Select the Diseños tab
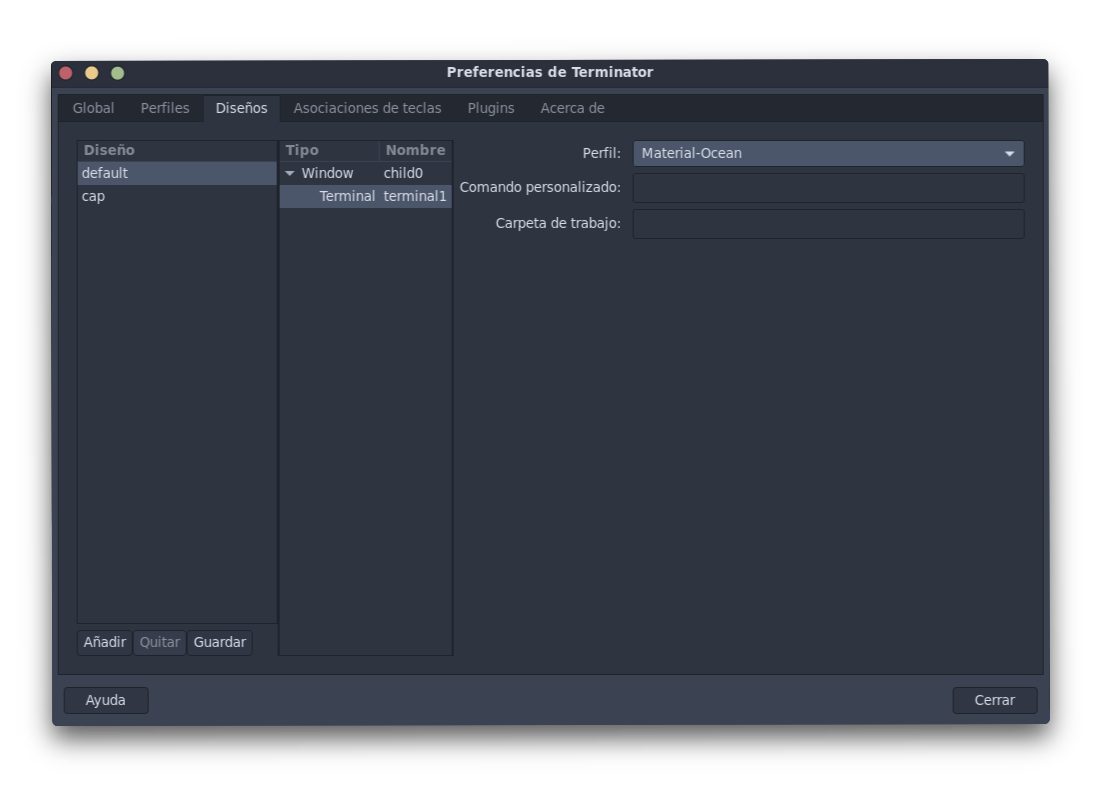Screen dimensions: 1100x786 (x=241, y=108)
